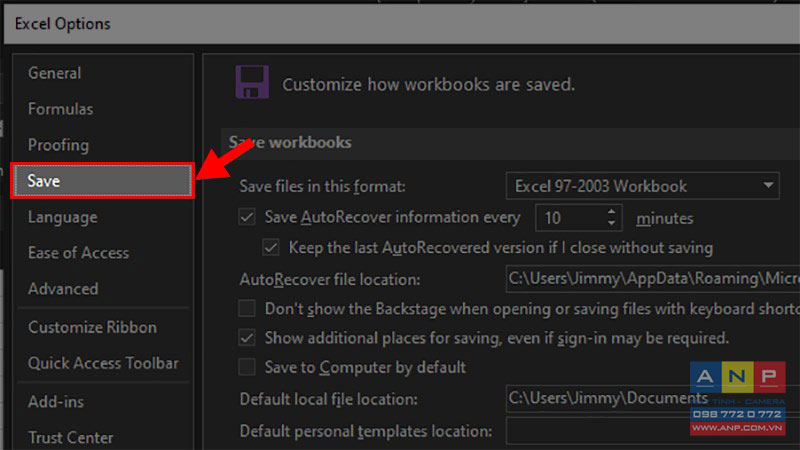Click the purple floppy disk save icon
Viewport: 800px width, 450px height.
click(x=252, y=82)
